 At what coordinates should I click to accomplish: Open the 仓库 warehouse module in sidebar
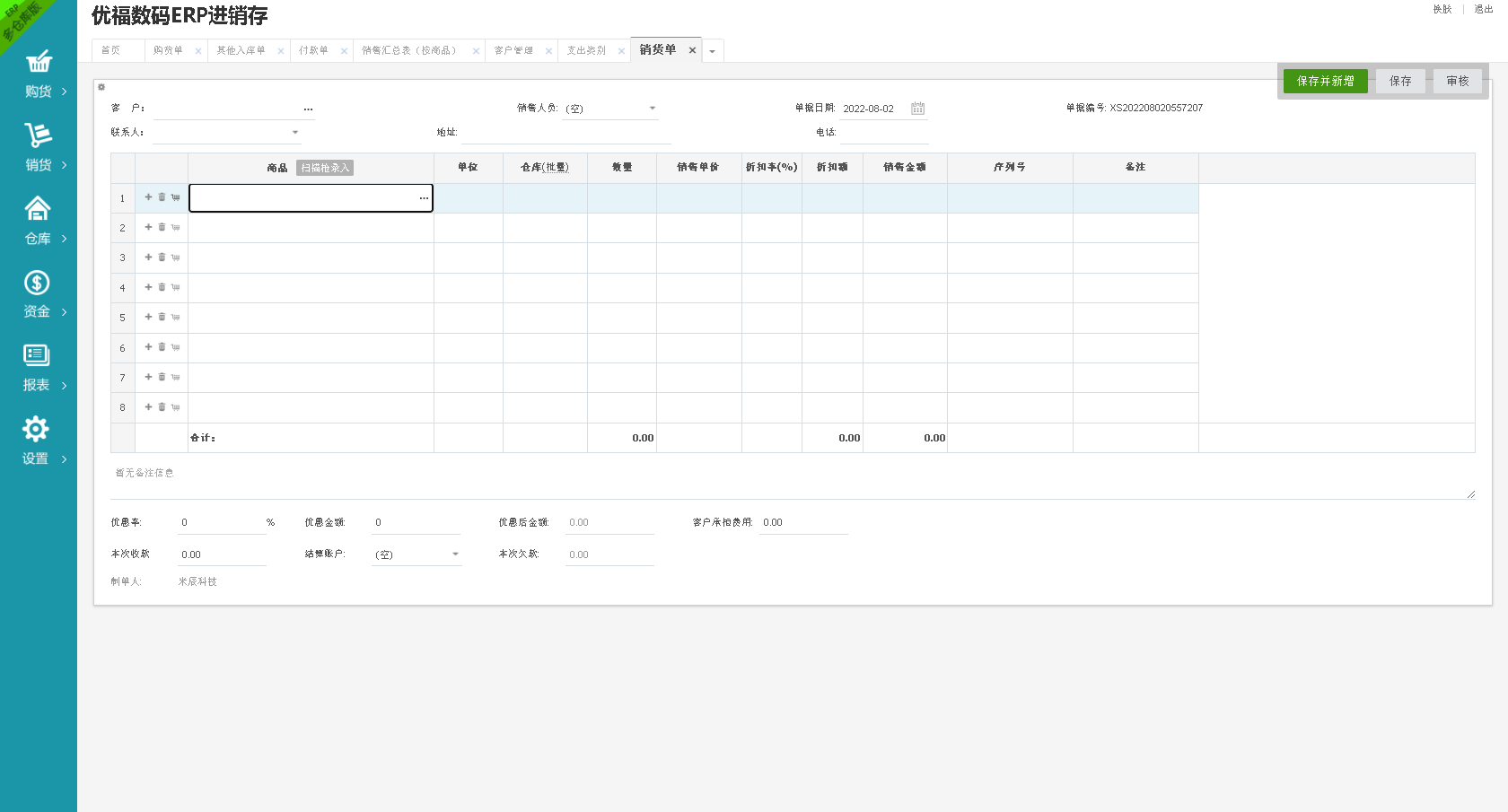point(38,222)
